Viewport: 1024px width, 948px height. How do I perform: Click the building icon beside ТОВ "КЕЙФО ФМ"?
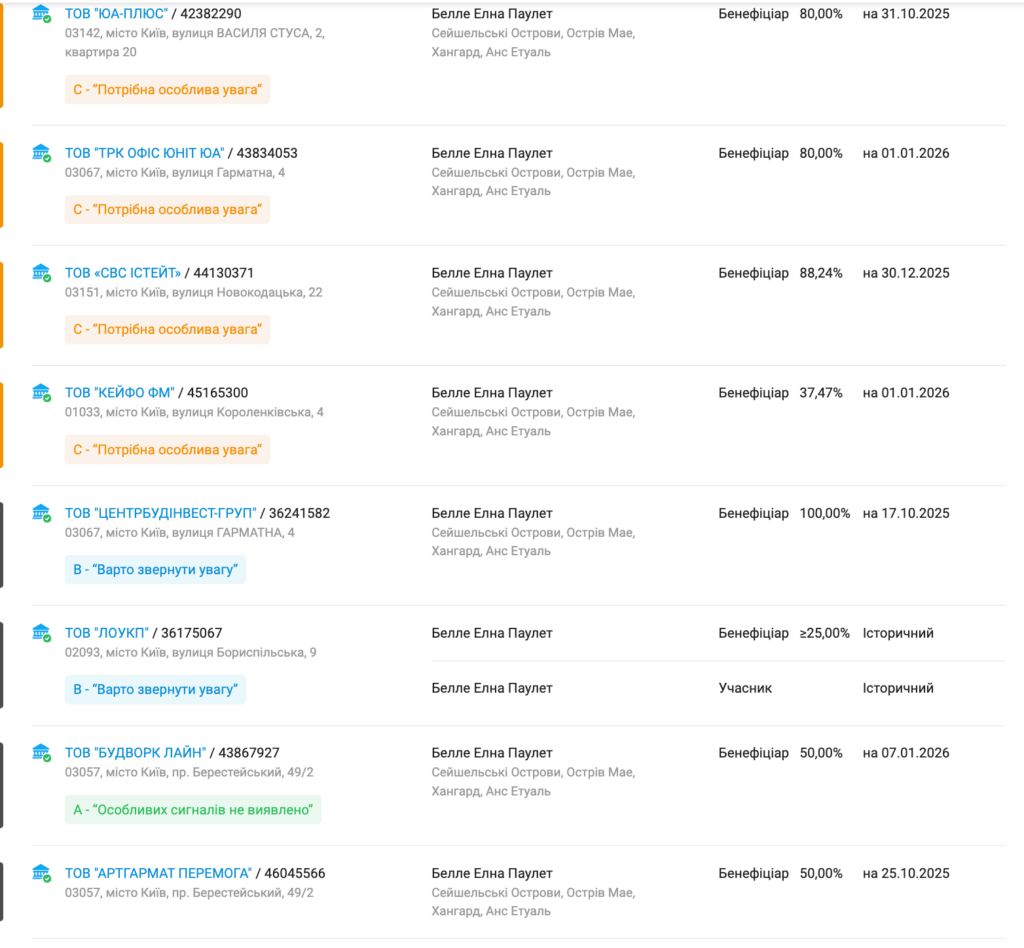coord(41,392)
